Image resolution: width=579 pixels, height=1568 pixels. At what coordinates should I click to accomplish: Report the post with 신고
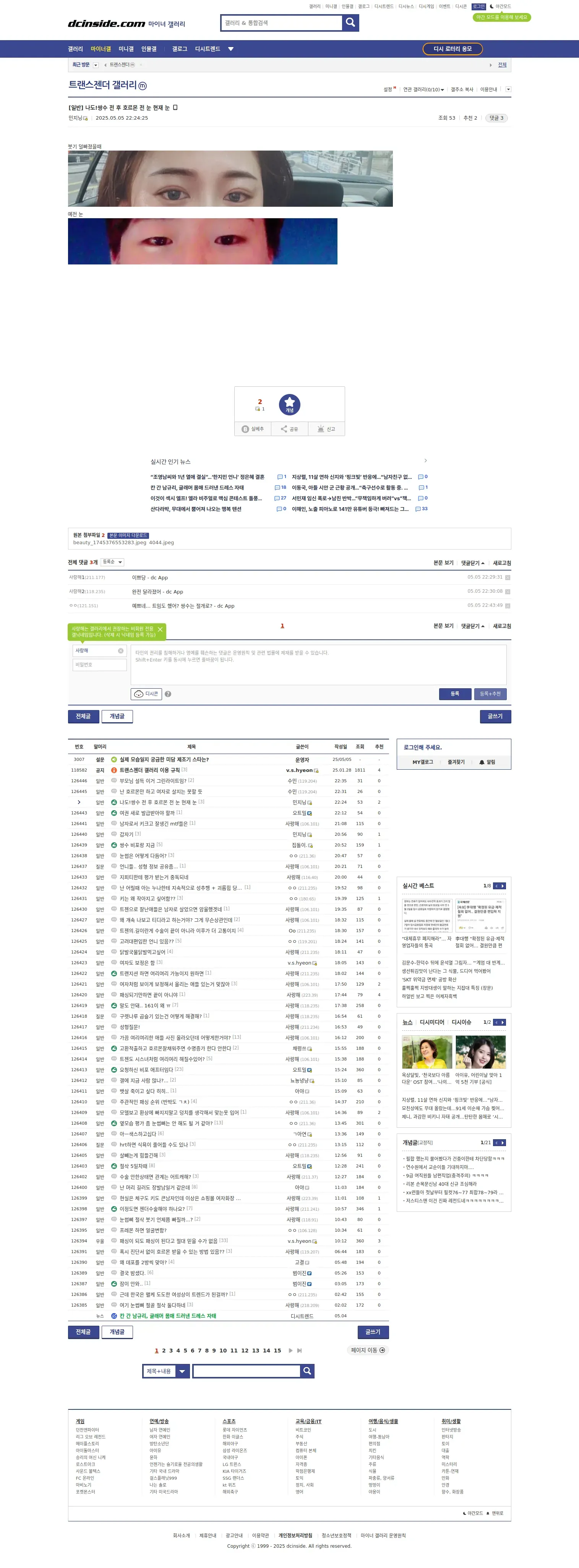(x=326, y=428)
